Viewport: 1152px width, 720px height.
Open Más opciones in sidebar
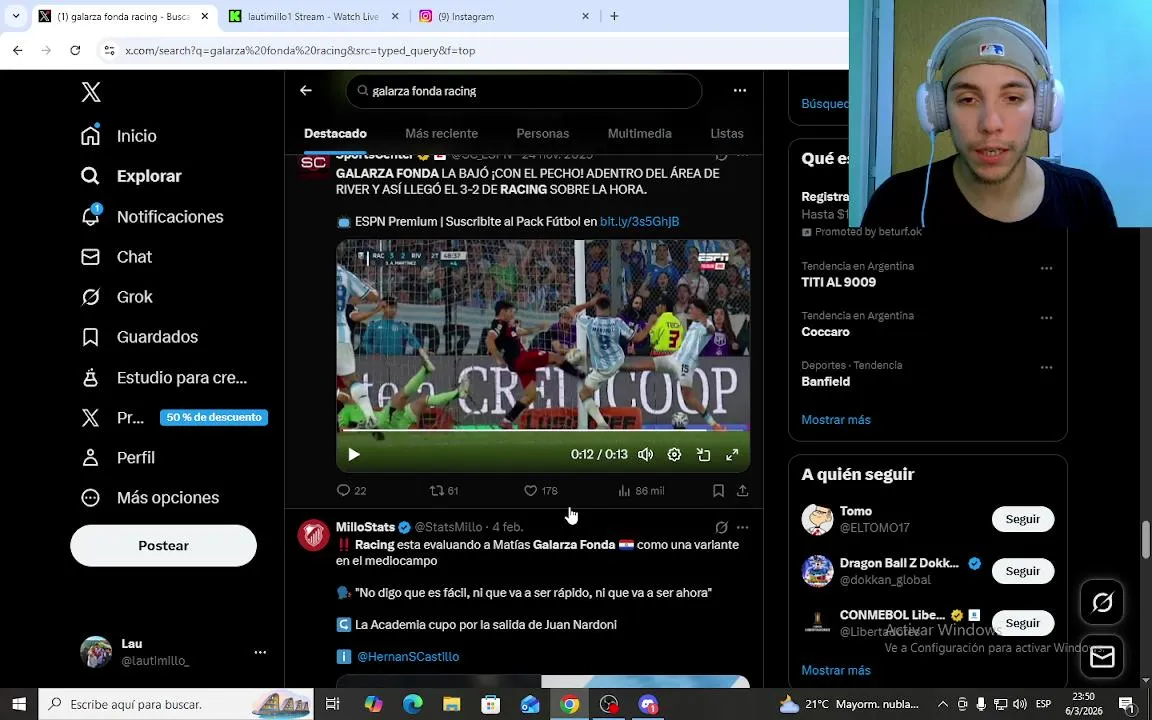pos(150,497)
